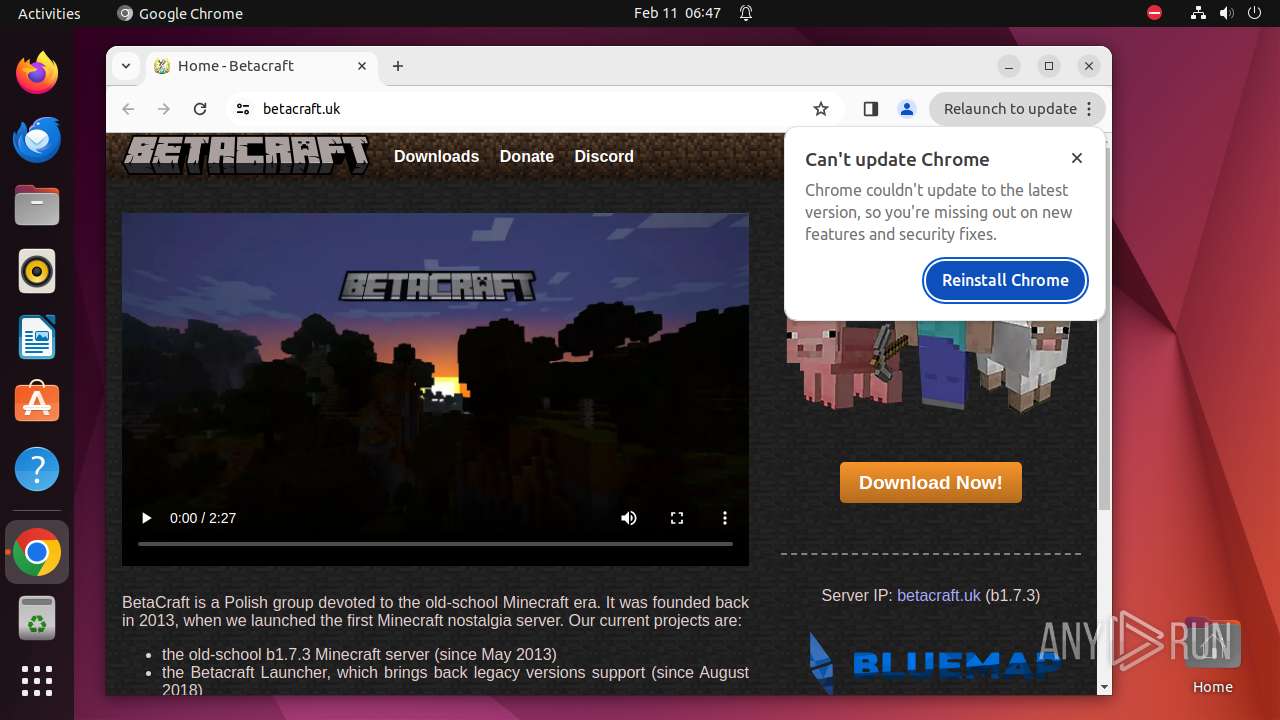Open the Help icon in dock
This screenshot has height=720, width=1280.
[x=37, y=469]
